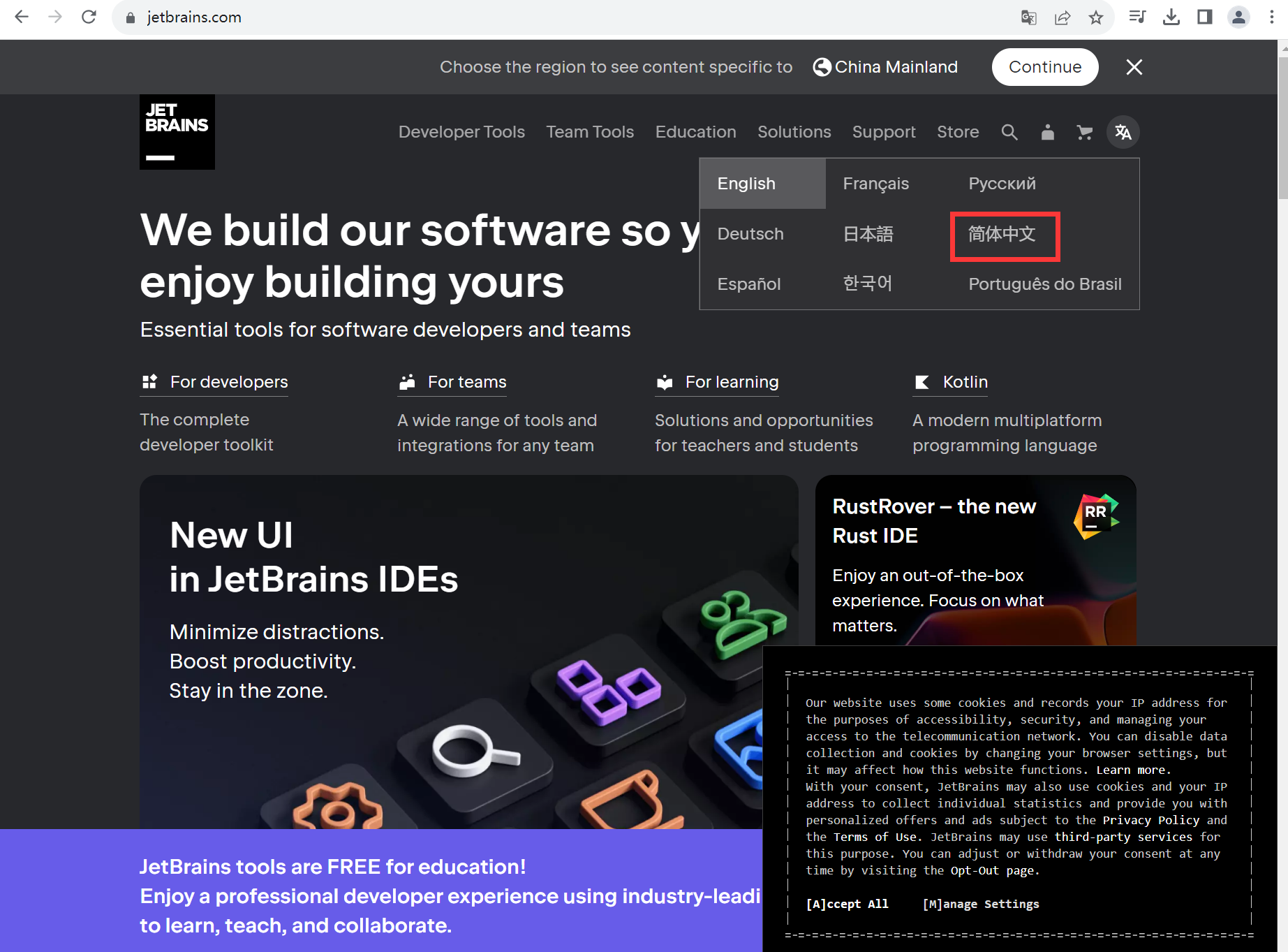Open browser downloads icon
The image size is (1288, 952).
click(x=1171, y=17)
